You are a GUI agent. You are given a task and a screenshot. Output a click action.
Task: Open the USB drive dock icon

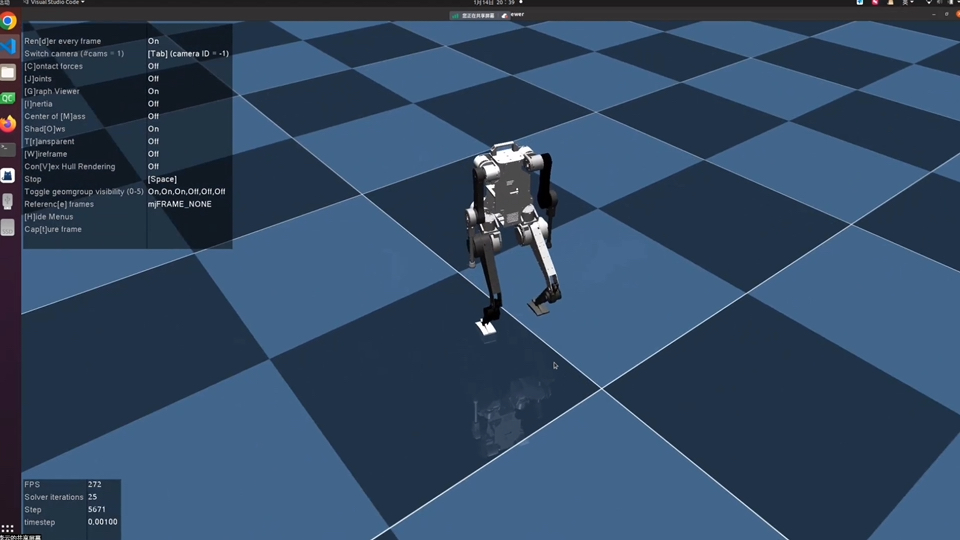point(8,201)
